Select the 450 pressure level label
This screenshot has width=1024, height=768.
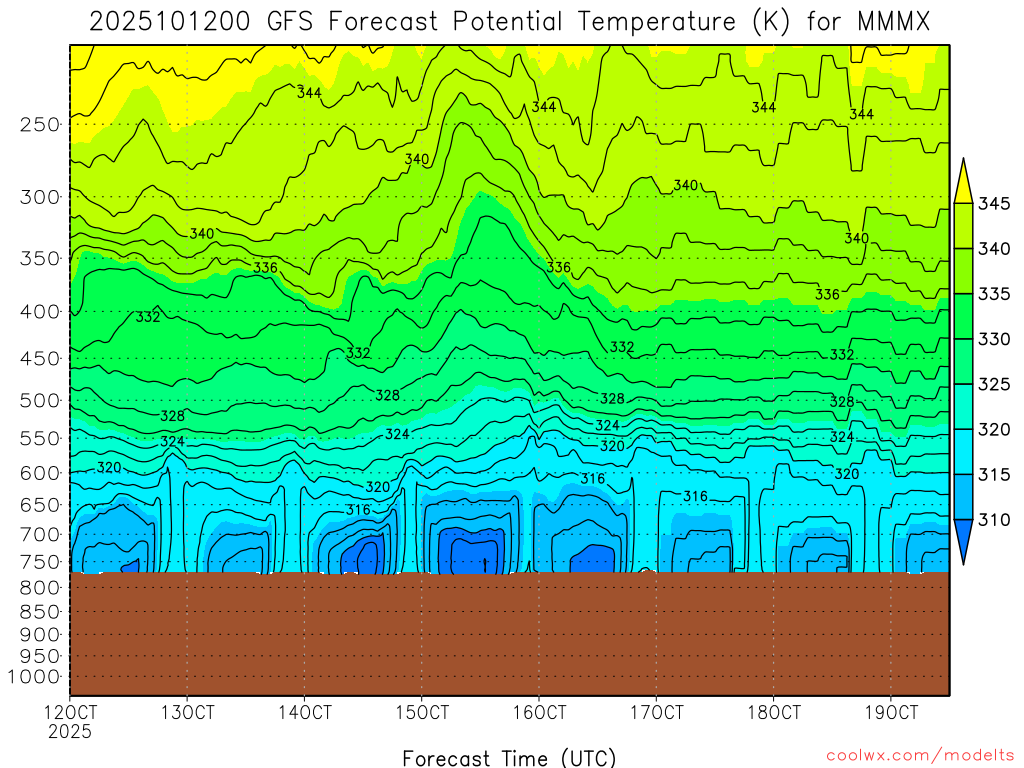click(x=40, y=359)
